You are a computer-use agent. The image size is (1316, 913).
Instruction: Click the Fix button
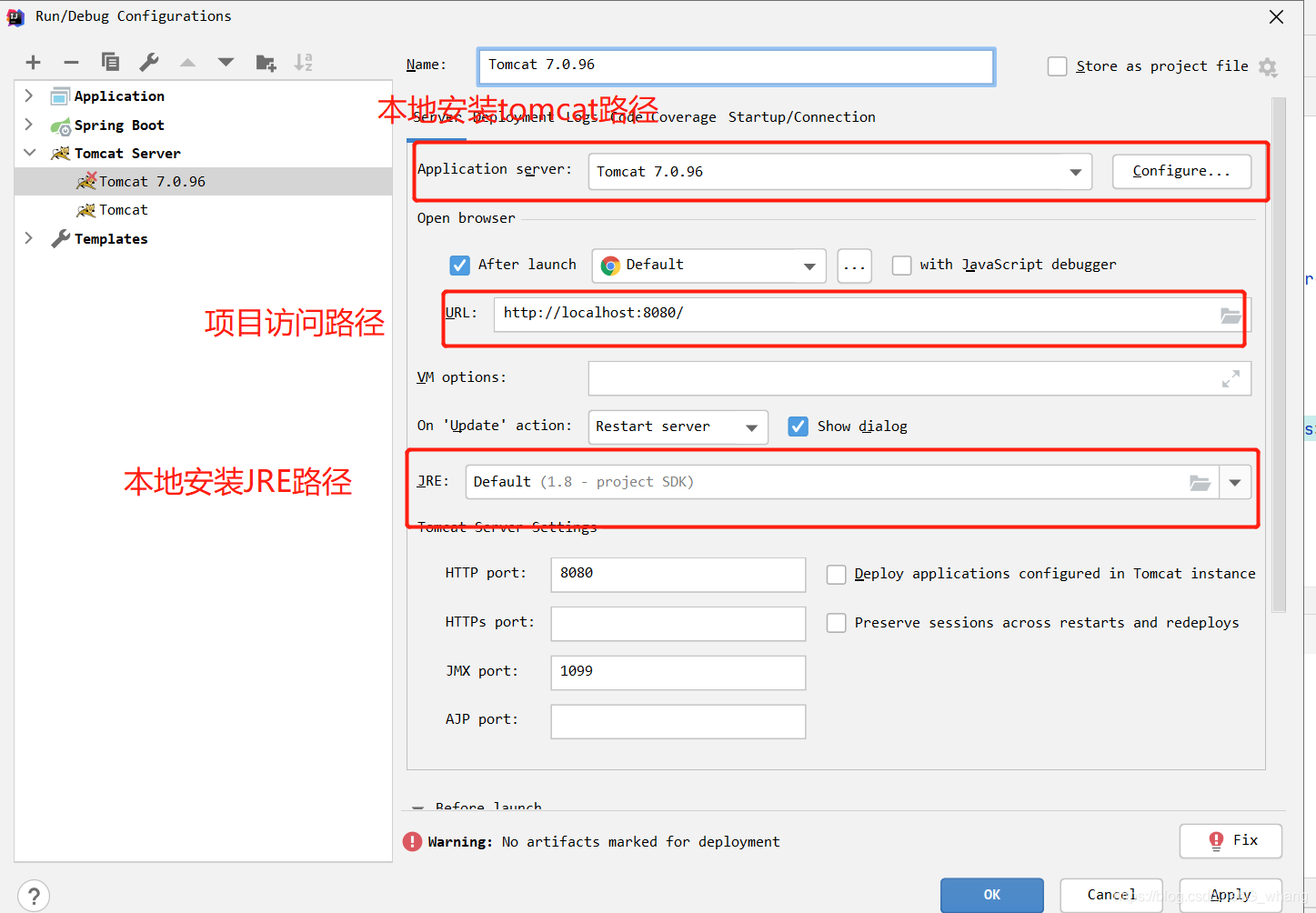(x=1231, y=841)
